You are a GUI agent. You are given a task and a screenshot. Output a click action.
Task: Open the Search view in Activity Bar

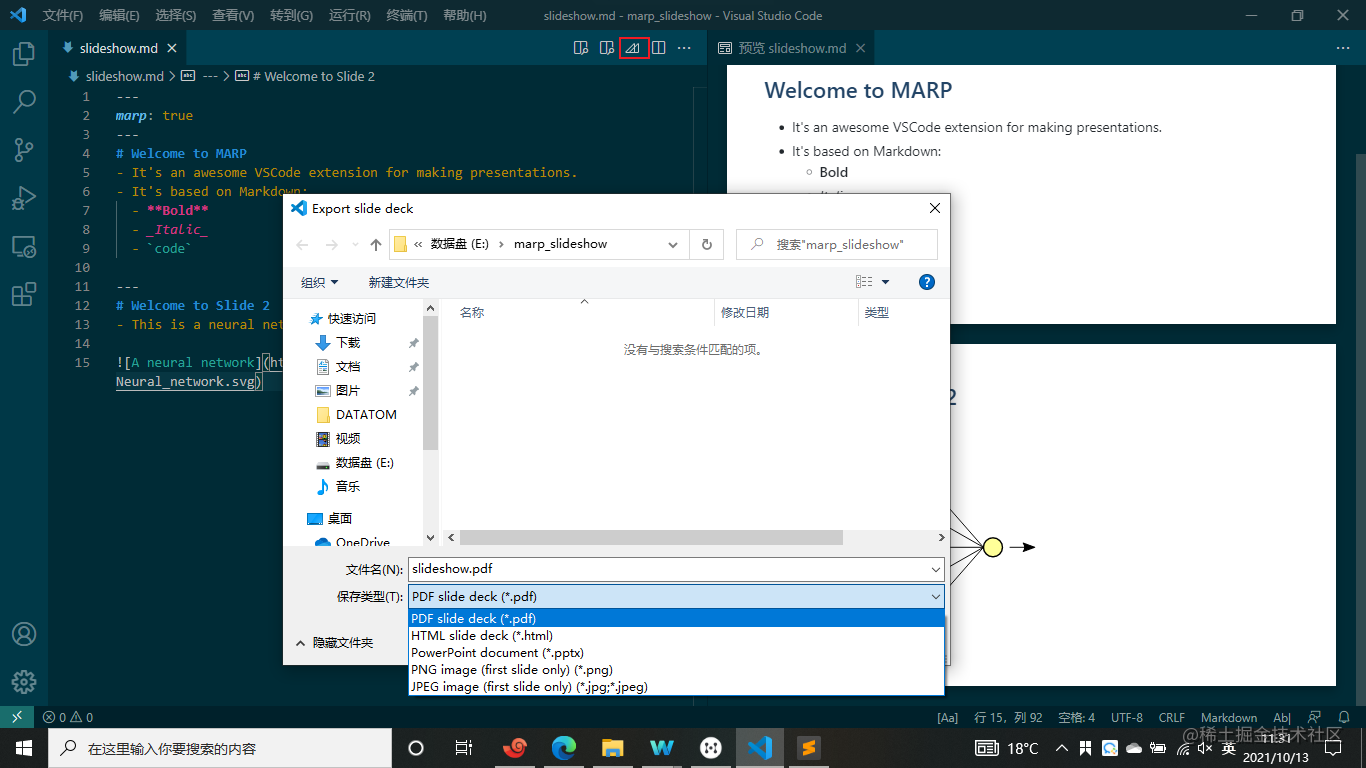(24, 101)
